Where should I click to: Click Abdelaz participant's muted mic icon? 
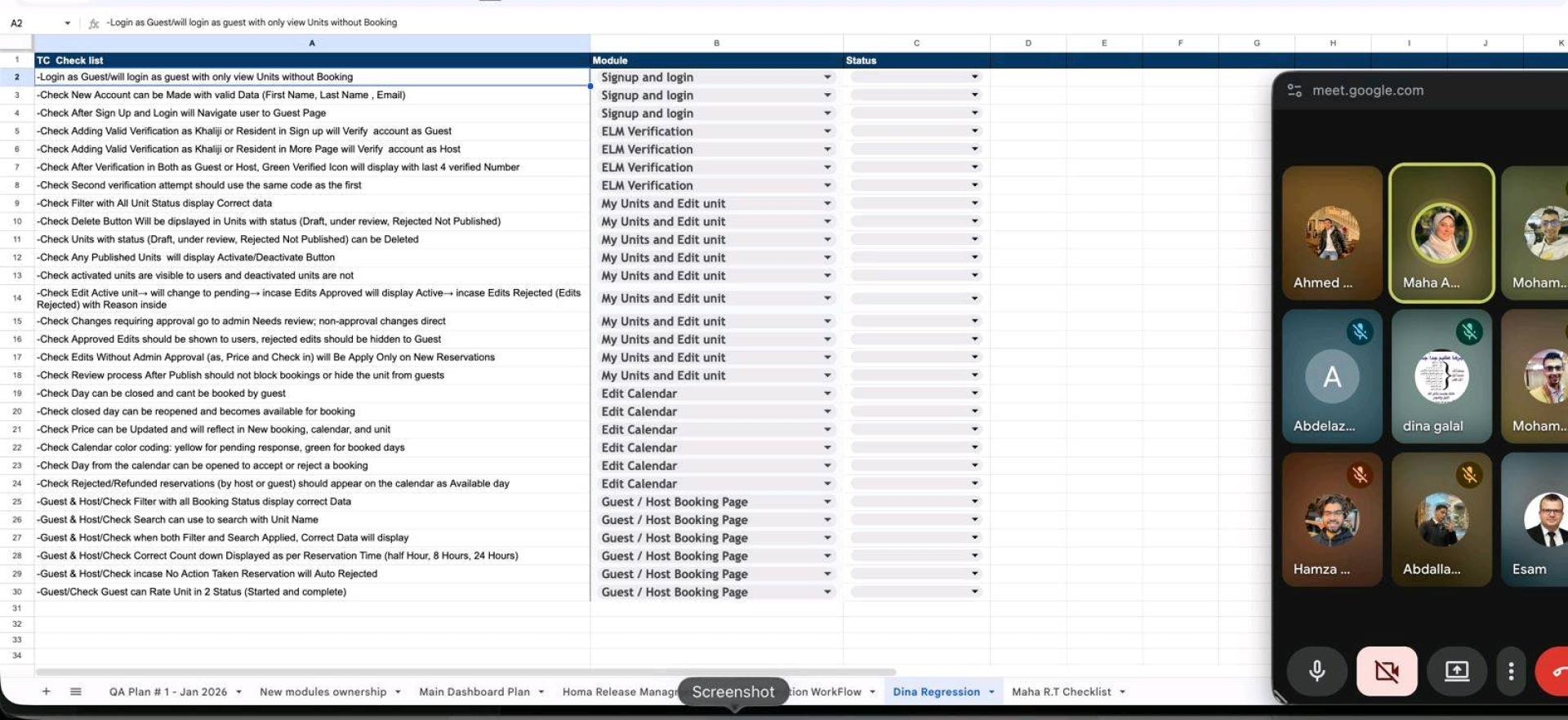1360,331
